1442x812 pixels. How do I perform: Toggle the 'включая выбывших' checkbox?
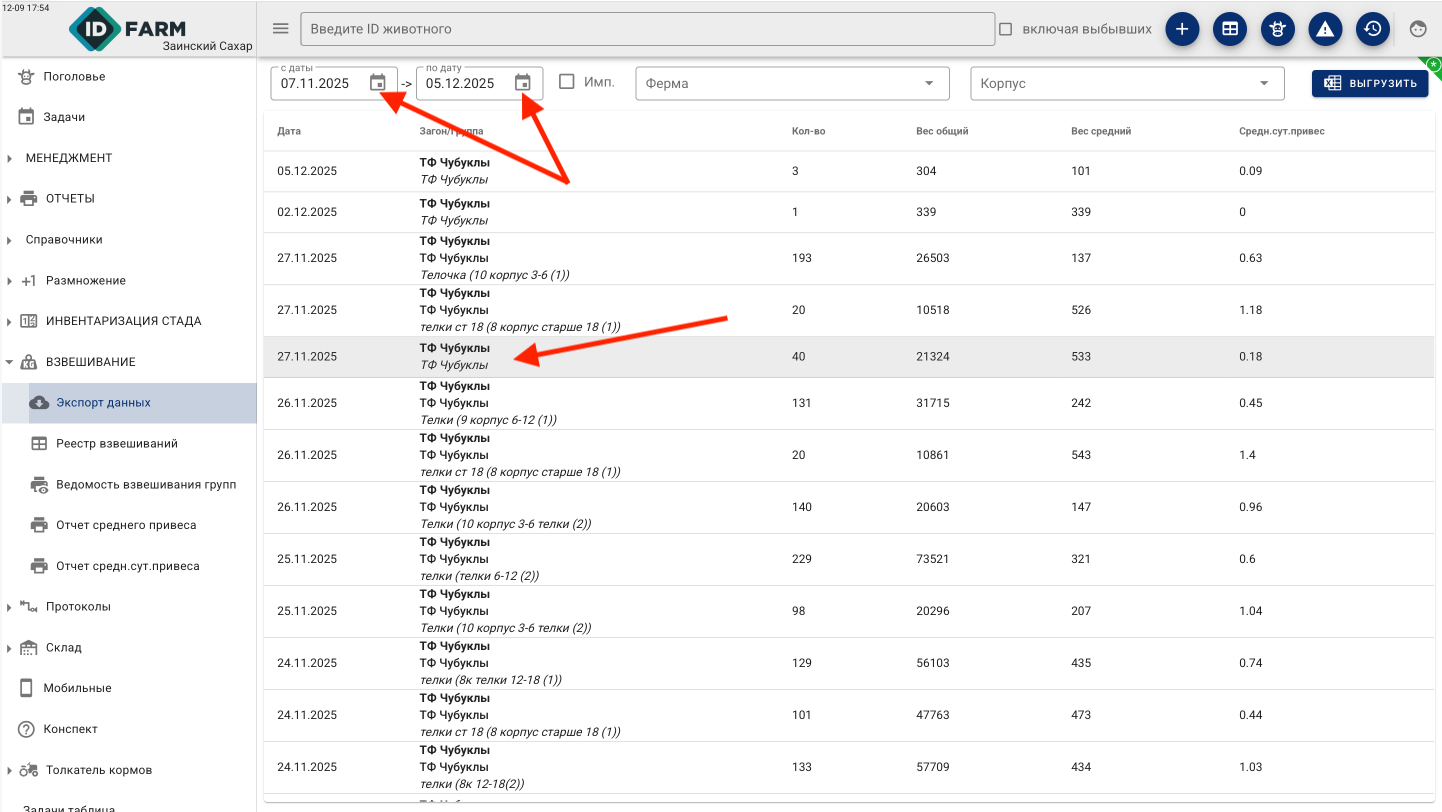point(1006,29)
